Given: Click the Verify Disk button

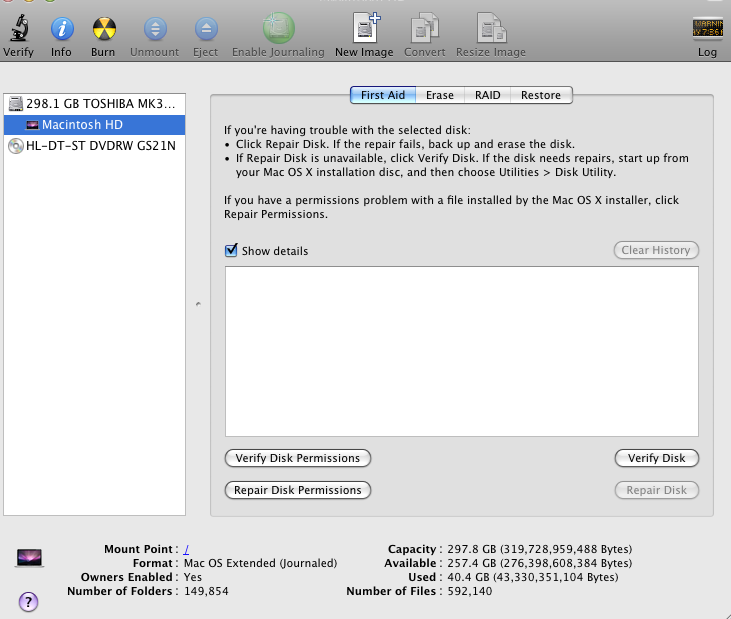Looking at the screenshot, I should [x=656, y=458].
